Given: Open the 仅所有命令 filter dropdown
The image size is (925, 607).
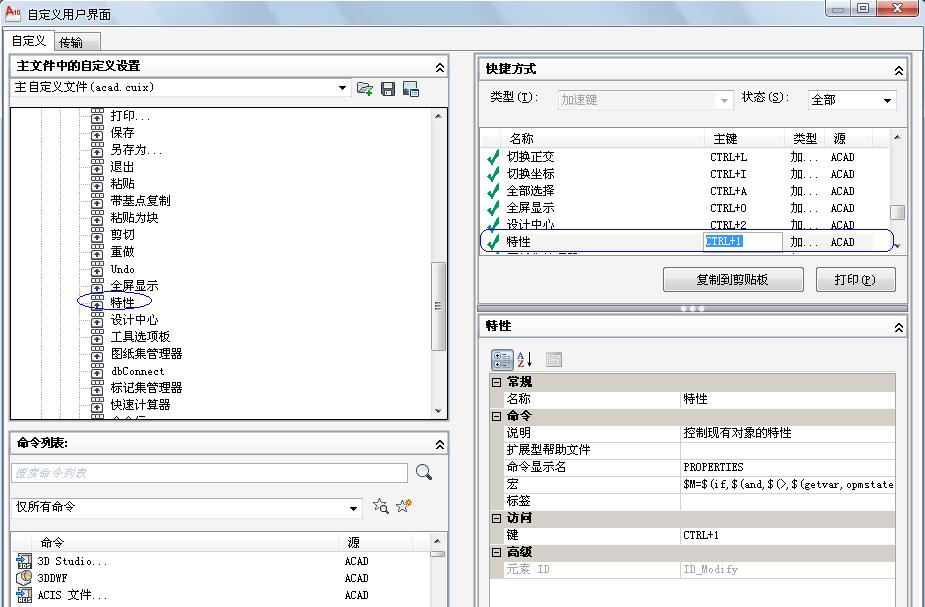Looking at the screenshot, I should 353,508.
